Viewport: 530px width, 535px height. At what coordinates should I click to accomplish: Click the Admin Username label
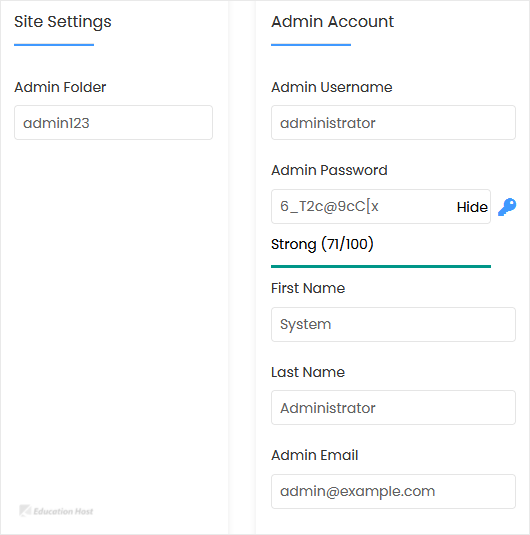coord(332,87)
